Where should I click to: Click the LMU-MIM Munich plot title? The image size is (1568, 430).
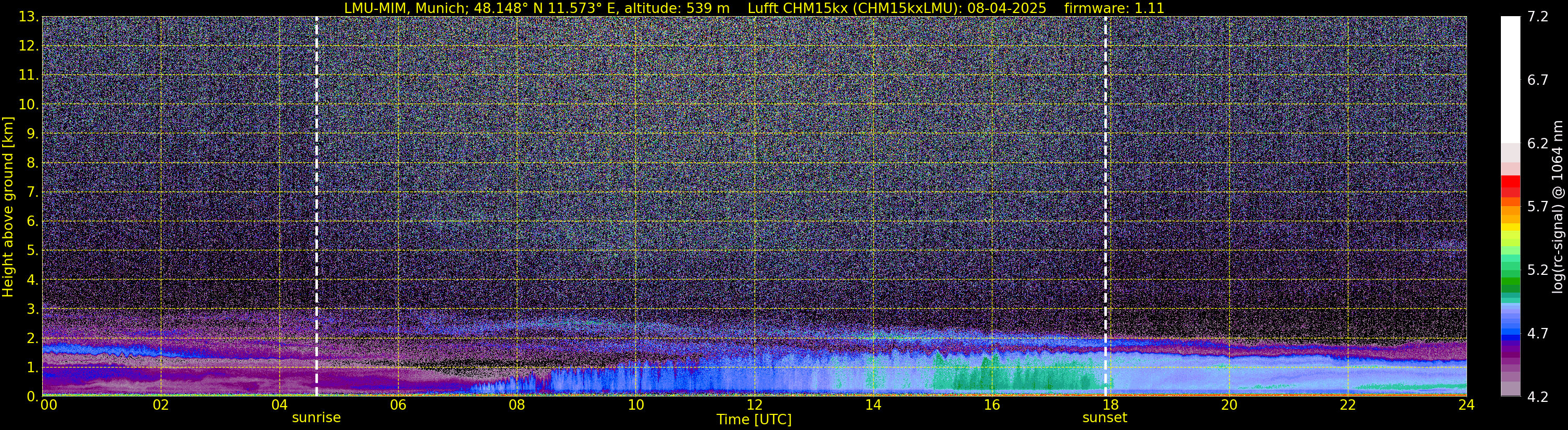tap(754, 8)
